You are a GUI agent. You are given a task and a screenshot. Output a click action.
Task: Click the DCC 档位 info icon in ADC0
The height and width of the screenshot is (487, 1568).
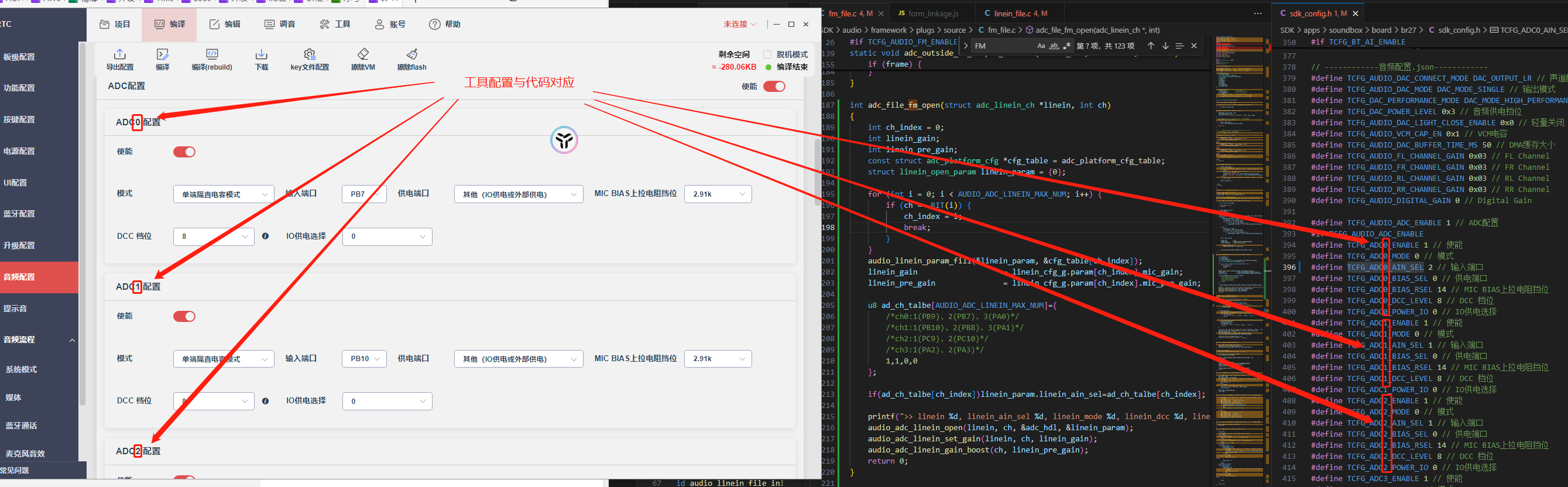265,236
